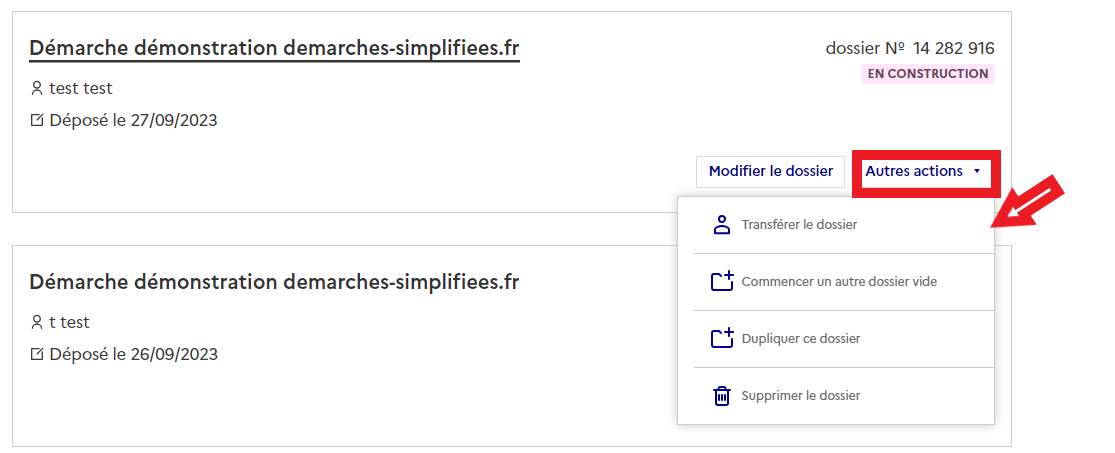The image size is (1115, 453).
Task: Click the EN CONSTRUCTION status badge
Action: [927, 74]
